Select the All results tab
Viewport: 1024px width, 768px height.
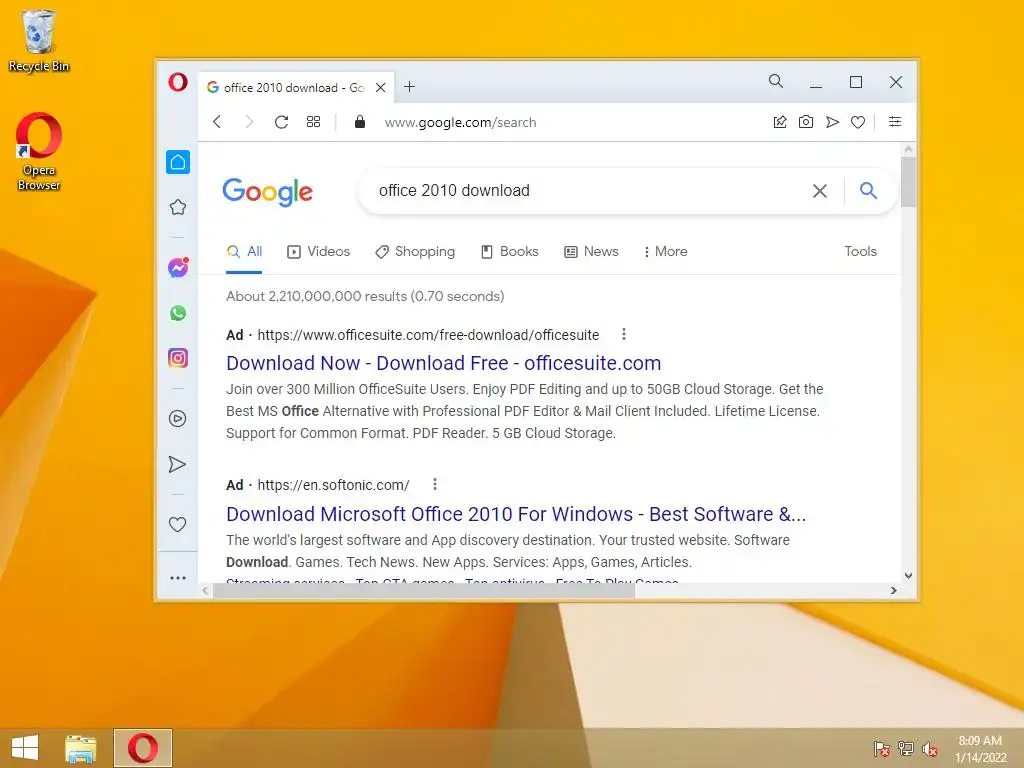pyautogui.click(x=244, y=251)
